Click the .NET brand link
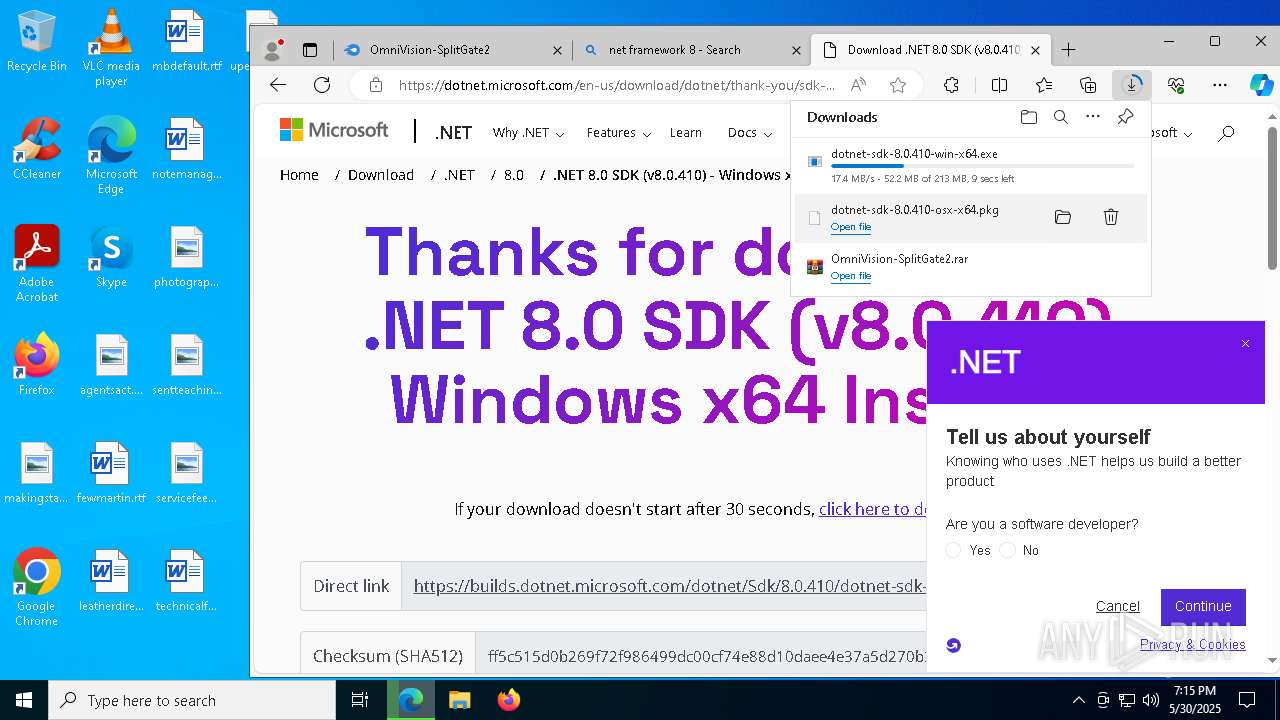Screen dimensions: 1280x720 point(453,133)
